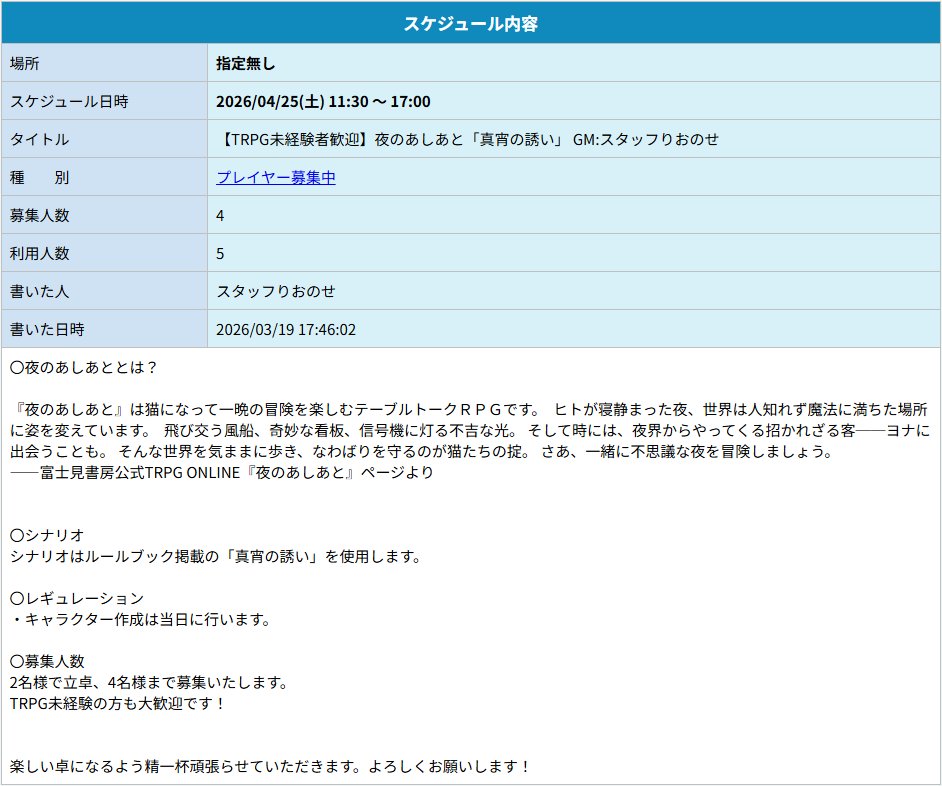This screenshot has width=942, height=786.
Task: Click the line TRPG未経験の方も大歓迎です！
Action: [x=118, y=703]
